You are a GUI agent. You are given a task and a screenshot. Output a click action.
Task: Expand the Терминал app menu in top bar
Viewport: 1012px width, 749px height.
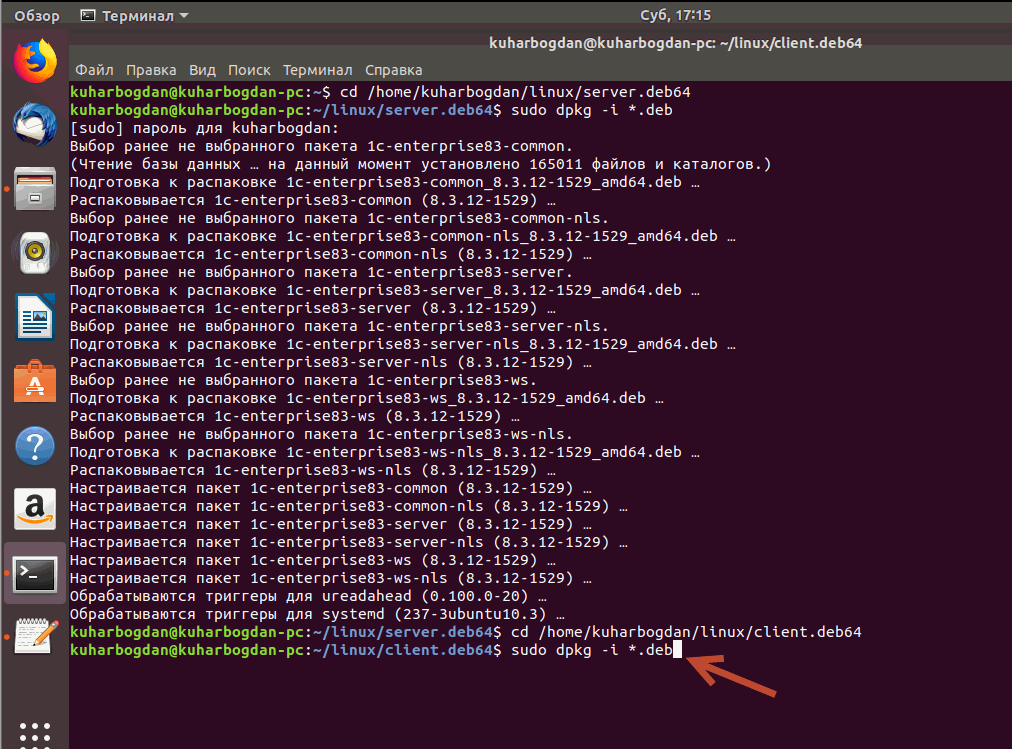tap(134, 16)
